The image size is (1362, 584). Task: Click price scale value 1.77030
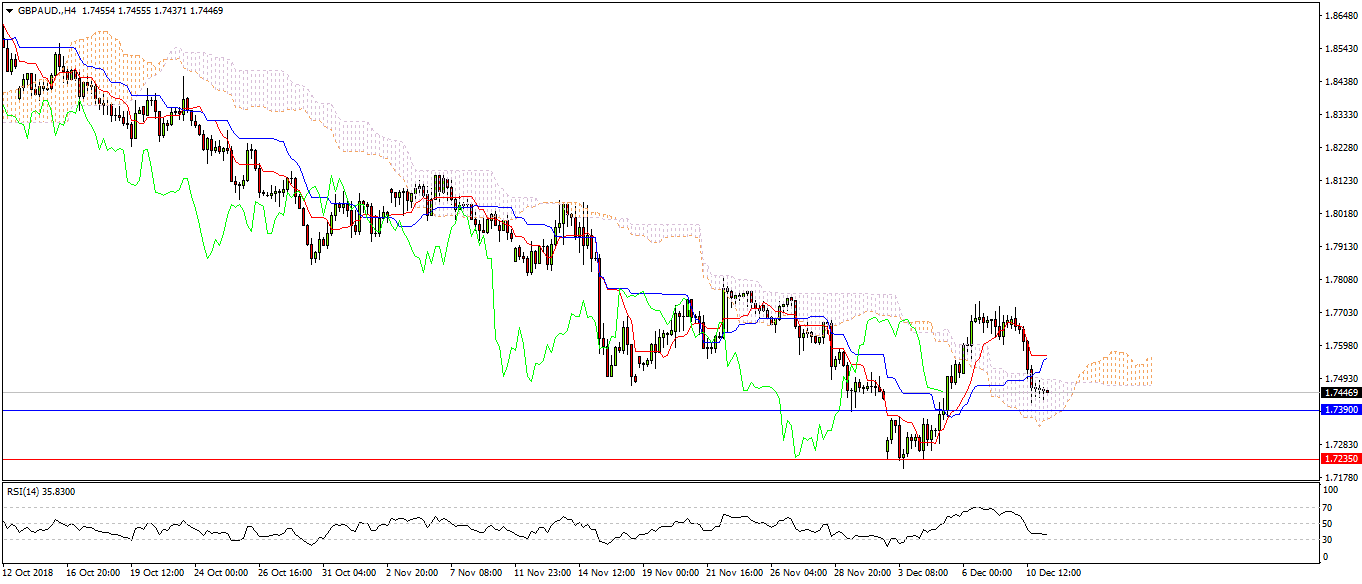pos(1339,313)
